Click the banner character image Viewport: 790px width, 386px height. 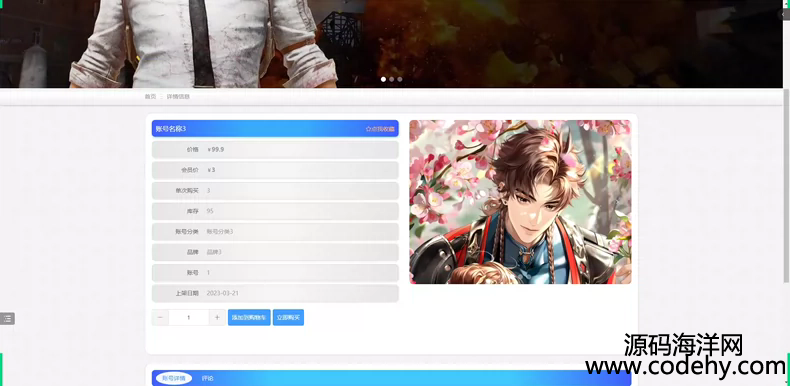click(203, 44)
